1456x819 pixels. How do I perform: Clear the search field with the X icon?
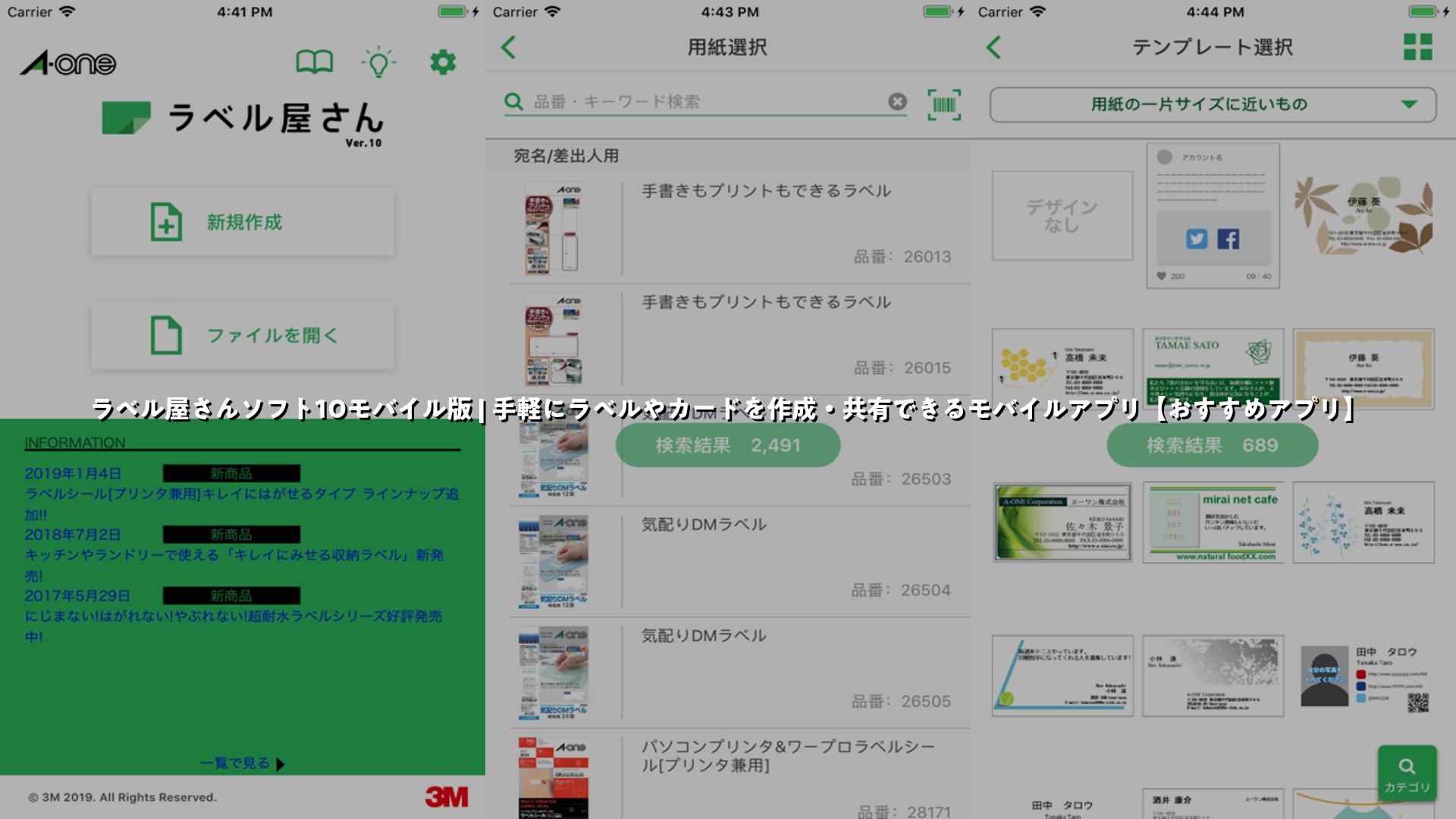pyautogui.click(x=897, y=102)
